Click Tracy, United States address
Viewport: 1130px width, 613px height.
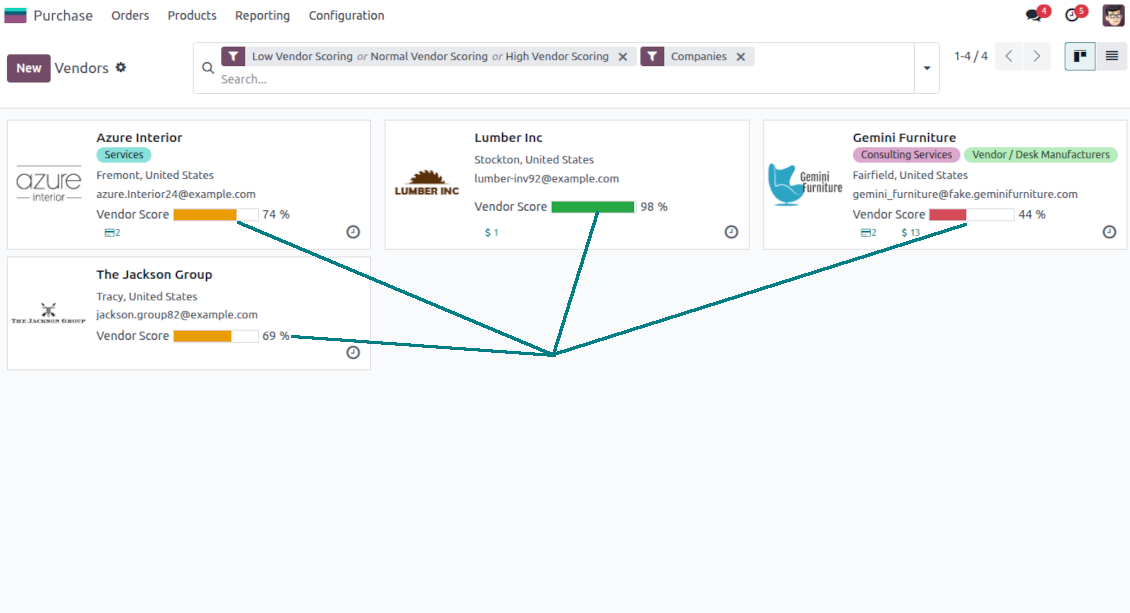click(146, 296)
